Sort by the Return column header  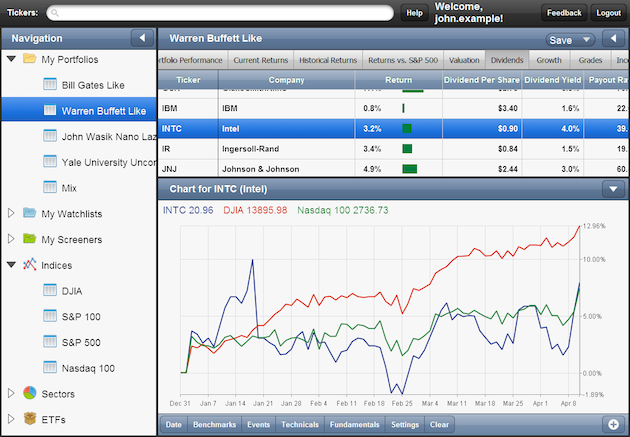pos(399,80)
